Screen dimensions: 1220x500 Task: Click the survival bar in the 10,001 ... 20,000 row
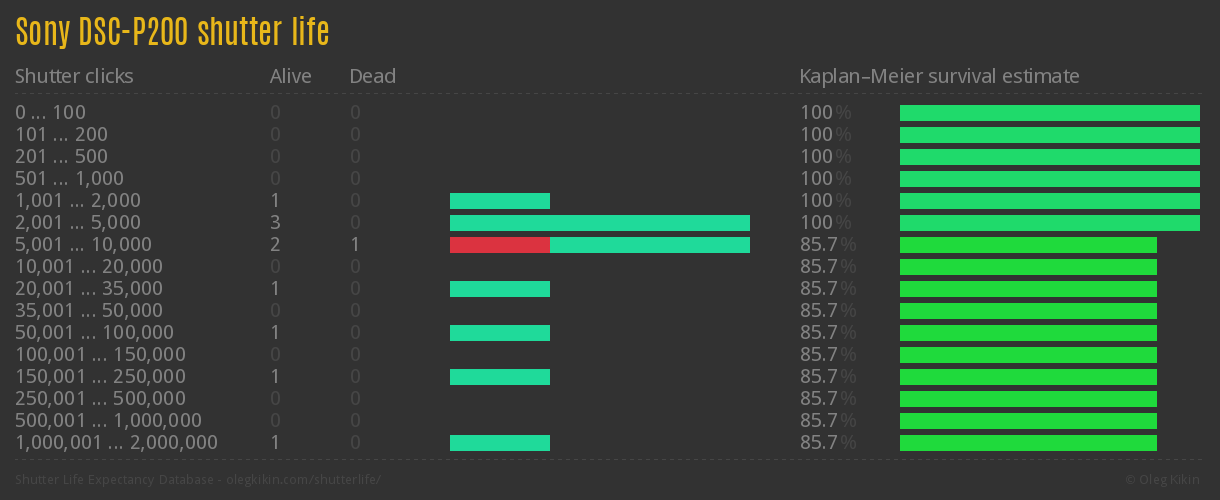[1028, 267]
